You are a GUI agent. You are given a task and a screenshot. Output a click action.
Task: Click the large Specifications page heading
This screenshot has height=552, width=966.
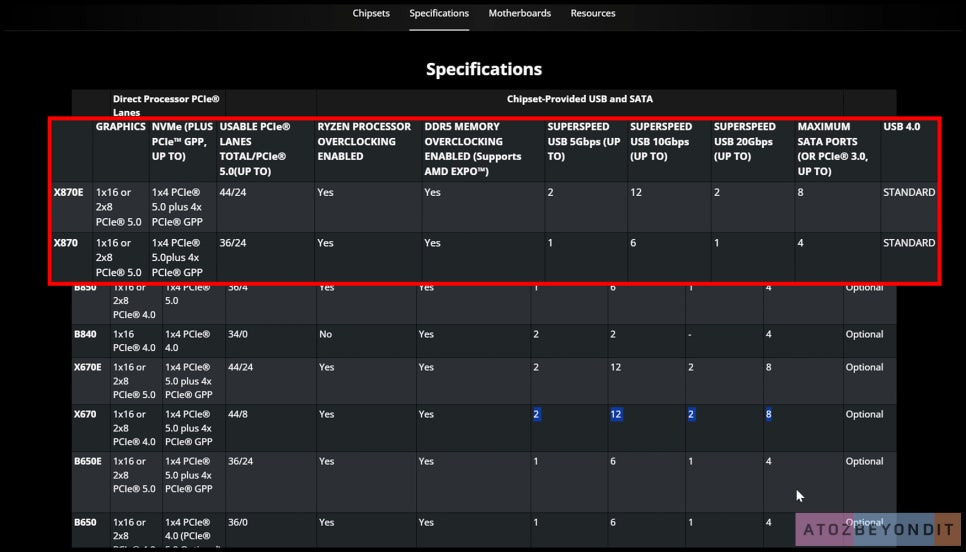(x=484, y=69)
